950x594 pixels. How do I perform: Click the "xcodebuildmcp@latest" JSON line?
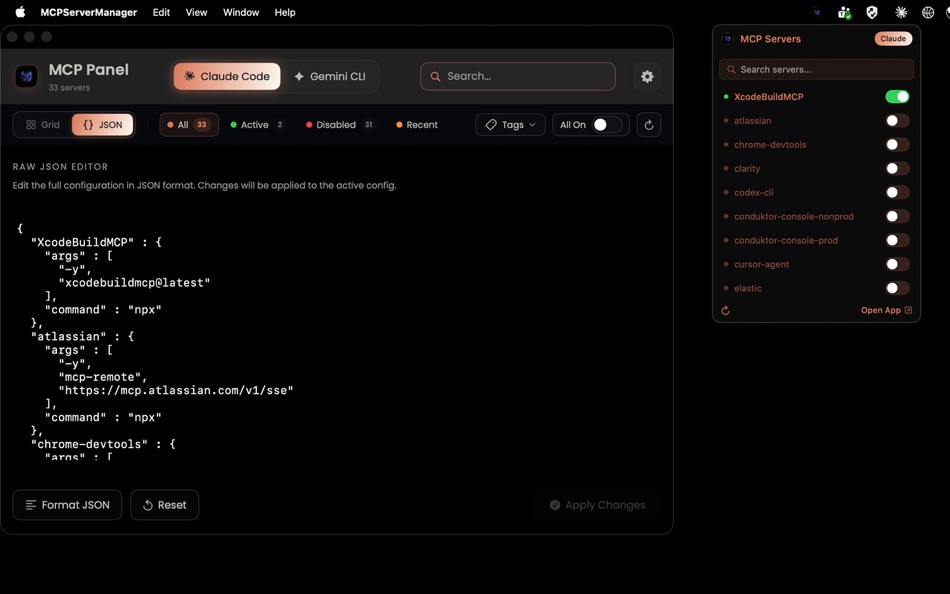click(135, 282)
